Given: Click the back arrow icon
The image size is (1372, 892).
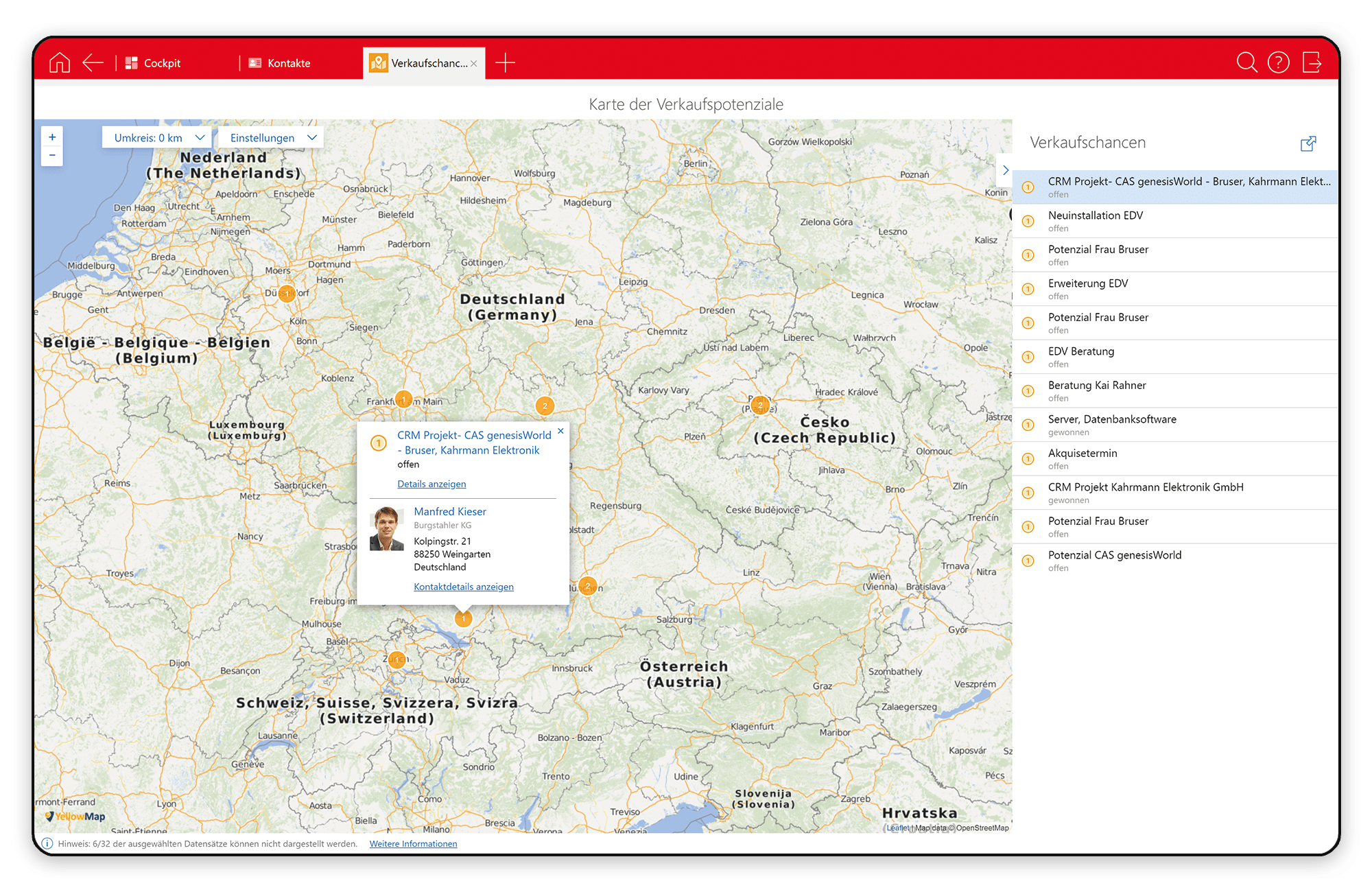Looking at the screenshot, I should (93, 62).
